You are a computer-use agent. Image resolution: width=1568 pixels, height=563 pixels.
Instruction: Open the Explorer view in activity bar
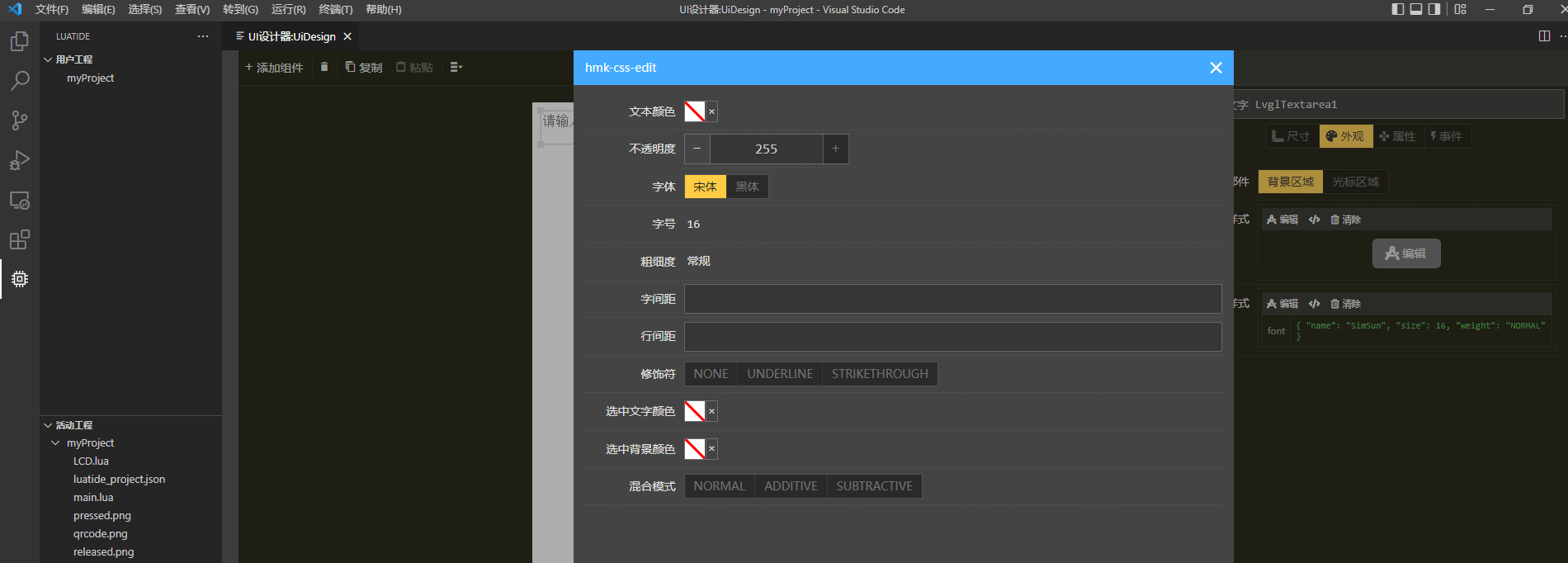(20, 41)
